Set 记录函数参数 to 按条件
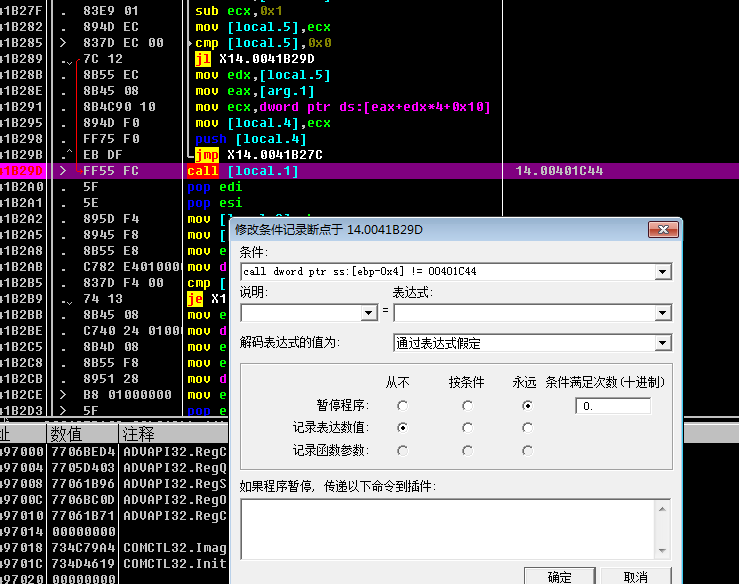The image size is (739, 584). (x=467, y=451)
